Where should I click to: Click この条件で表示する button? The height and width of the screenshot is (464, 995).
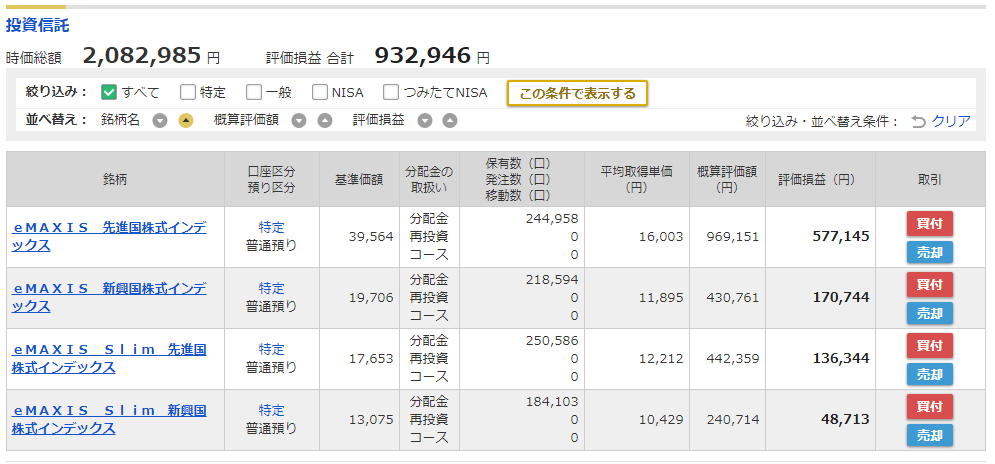coord(577,93)
